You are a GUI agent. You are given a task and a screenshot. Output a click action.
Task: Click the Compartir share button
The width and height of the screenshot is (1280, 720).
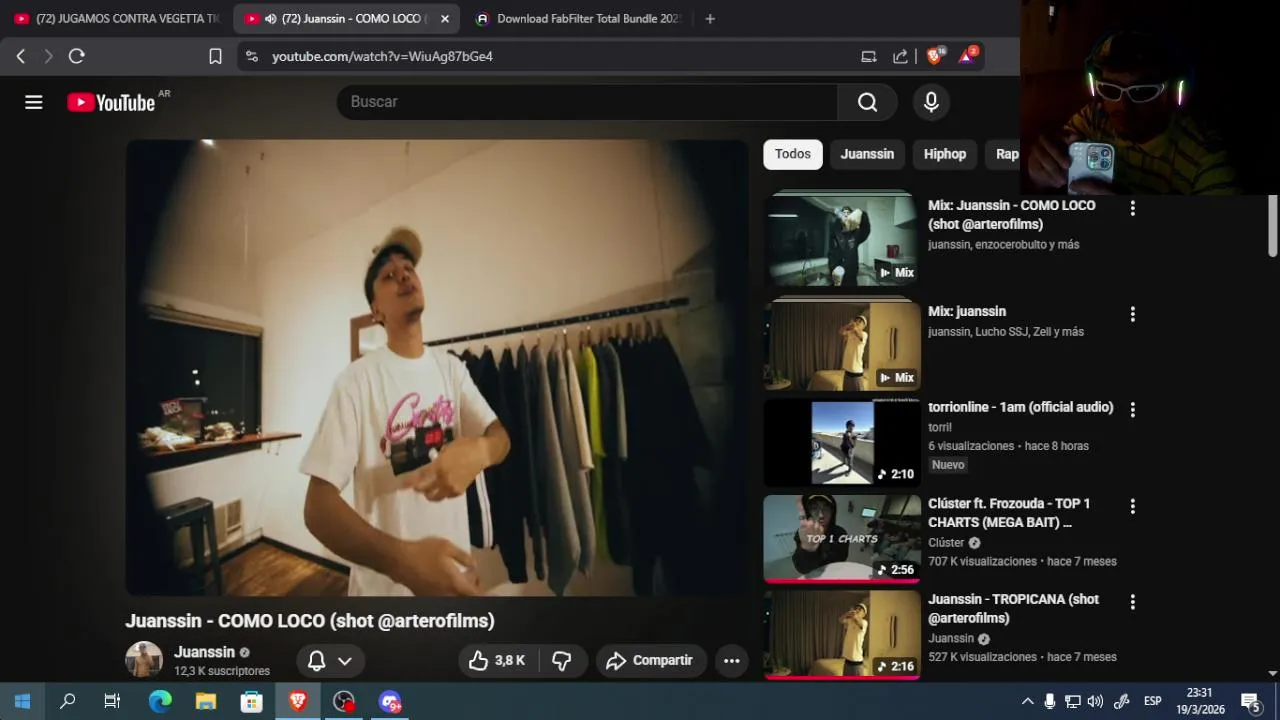tap(651, 660)
